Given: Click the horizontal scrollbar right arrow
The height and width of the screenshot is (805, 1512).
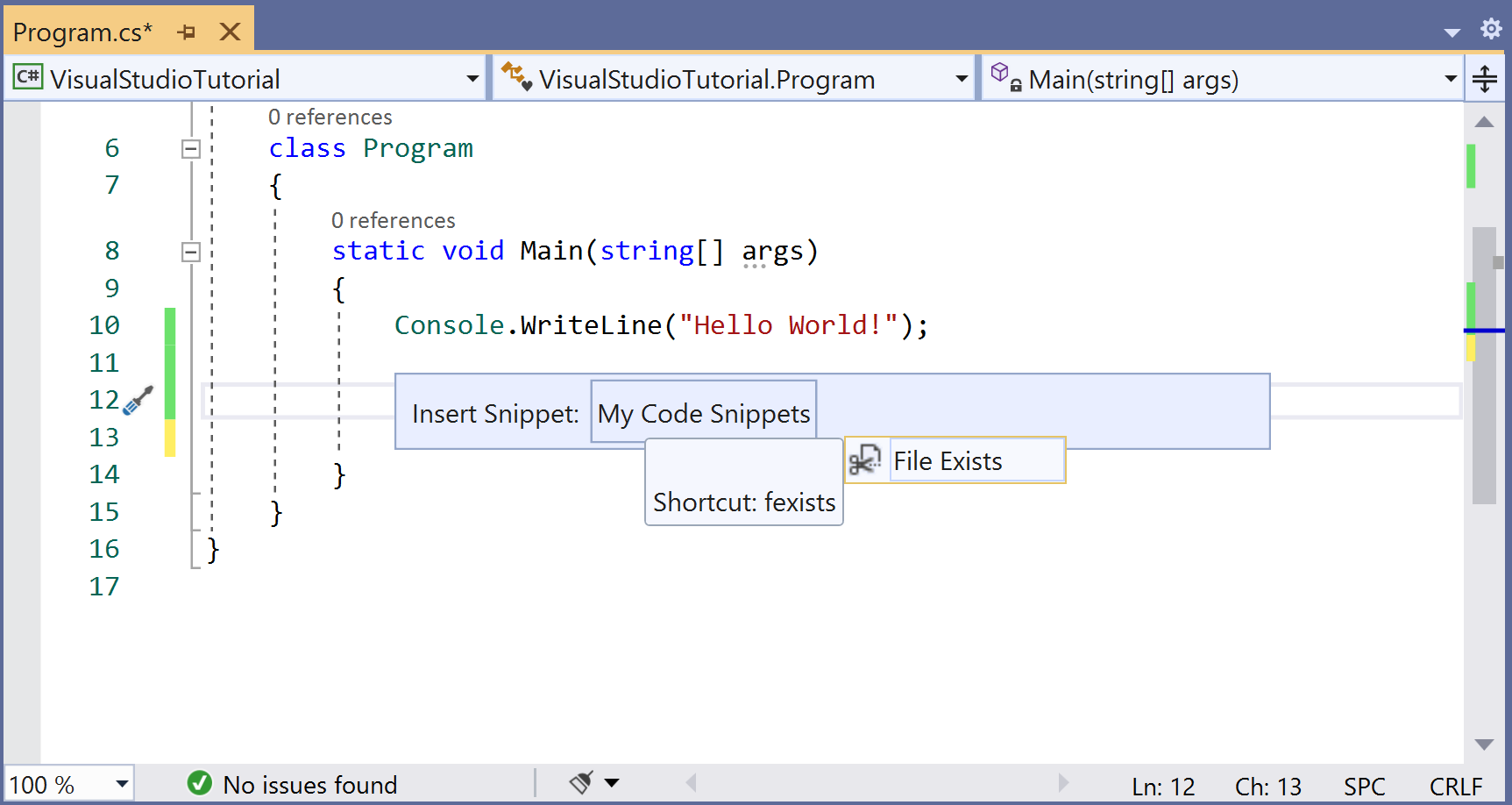Looking at the screenshot, I should coord(1063,783).
